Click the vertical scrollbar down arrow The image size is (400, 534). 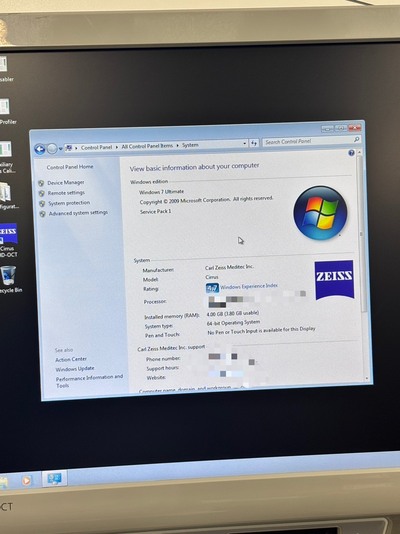(367, 378)
